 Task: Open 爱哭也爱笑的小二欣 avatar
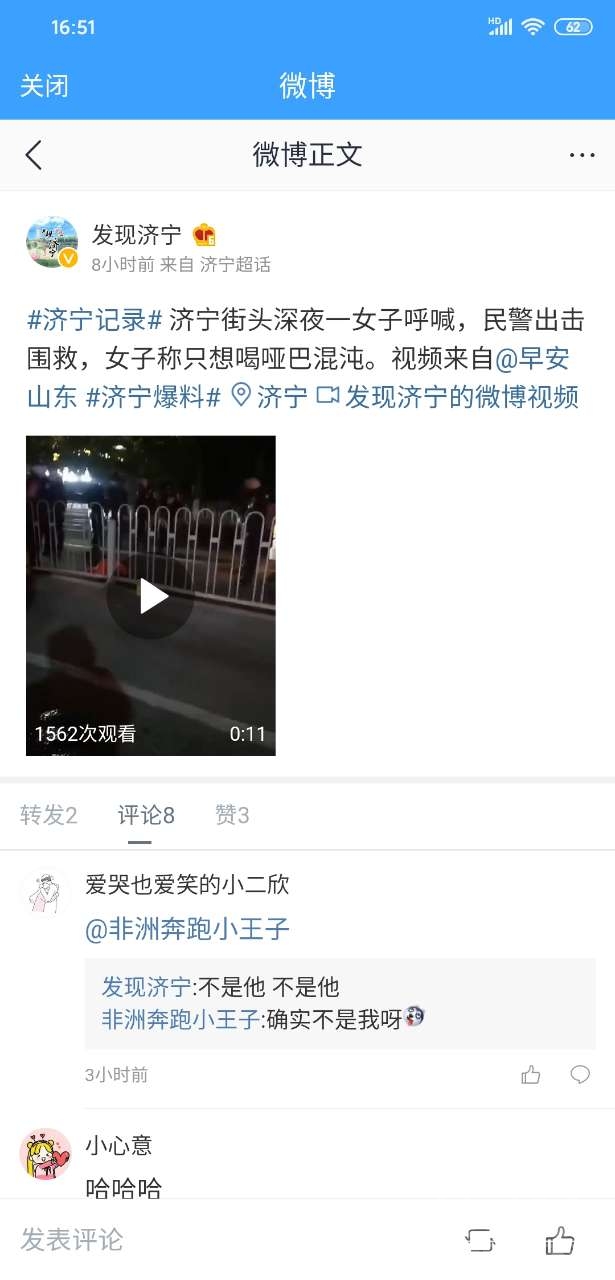[x=45, y=890]
